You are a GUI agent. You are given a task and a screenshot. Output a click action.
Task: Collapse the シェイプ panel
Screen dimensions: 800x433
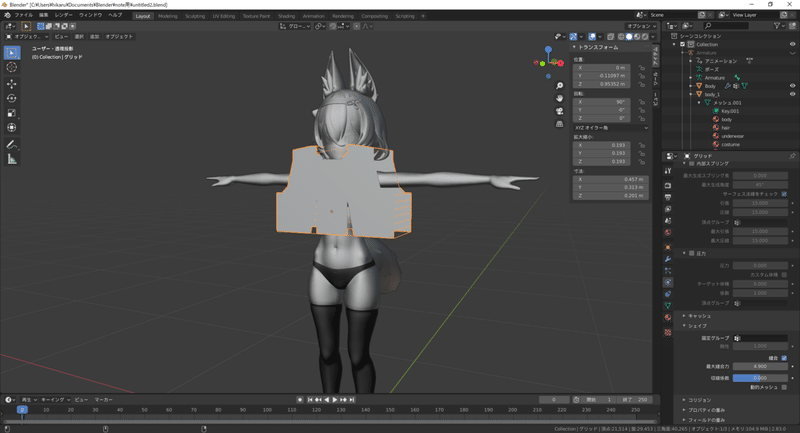coord(695,326)
